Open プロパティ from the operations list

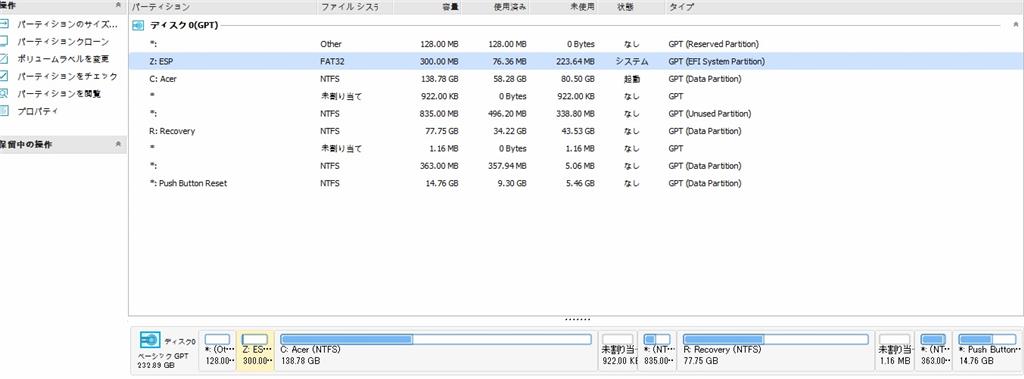[x=37, y=111]
